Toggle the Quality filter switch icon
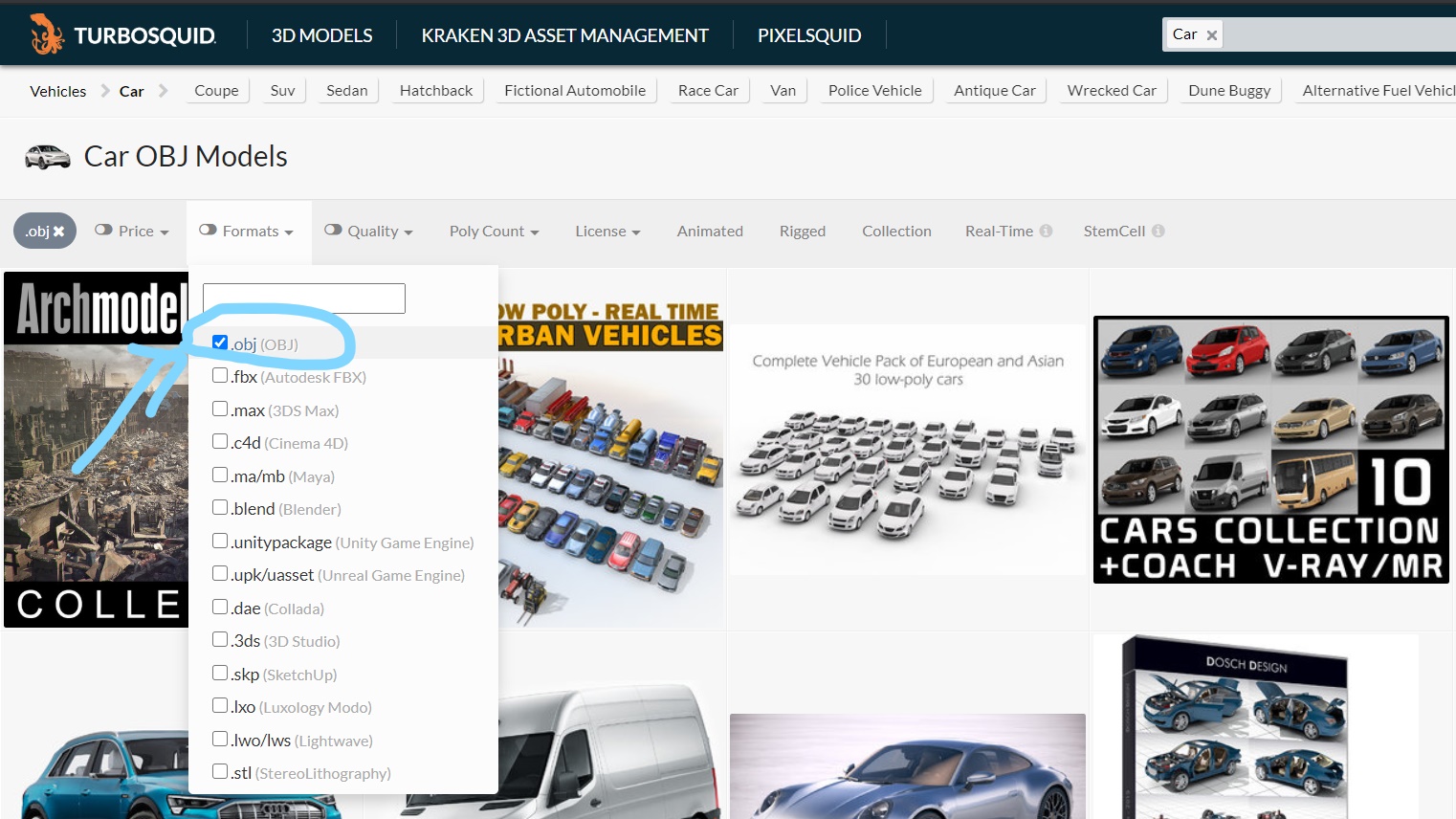This screenshot has height=819, width=1456. click(x=333, y=230)
